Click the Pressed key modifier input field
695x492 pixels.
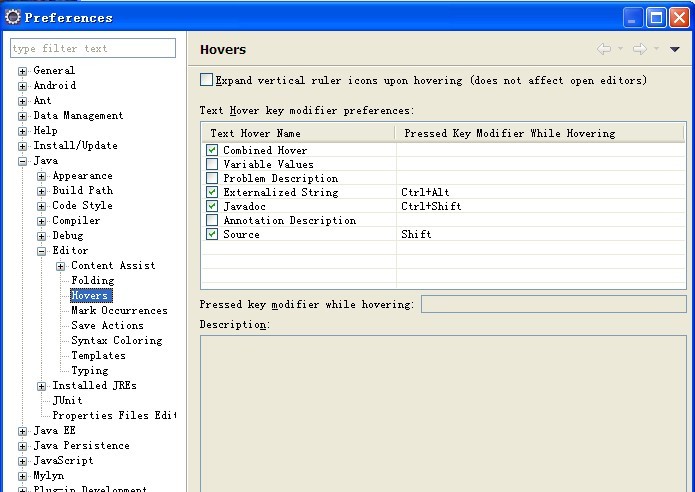[x=554, y=305]
